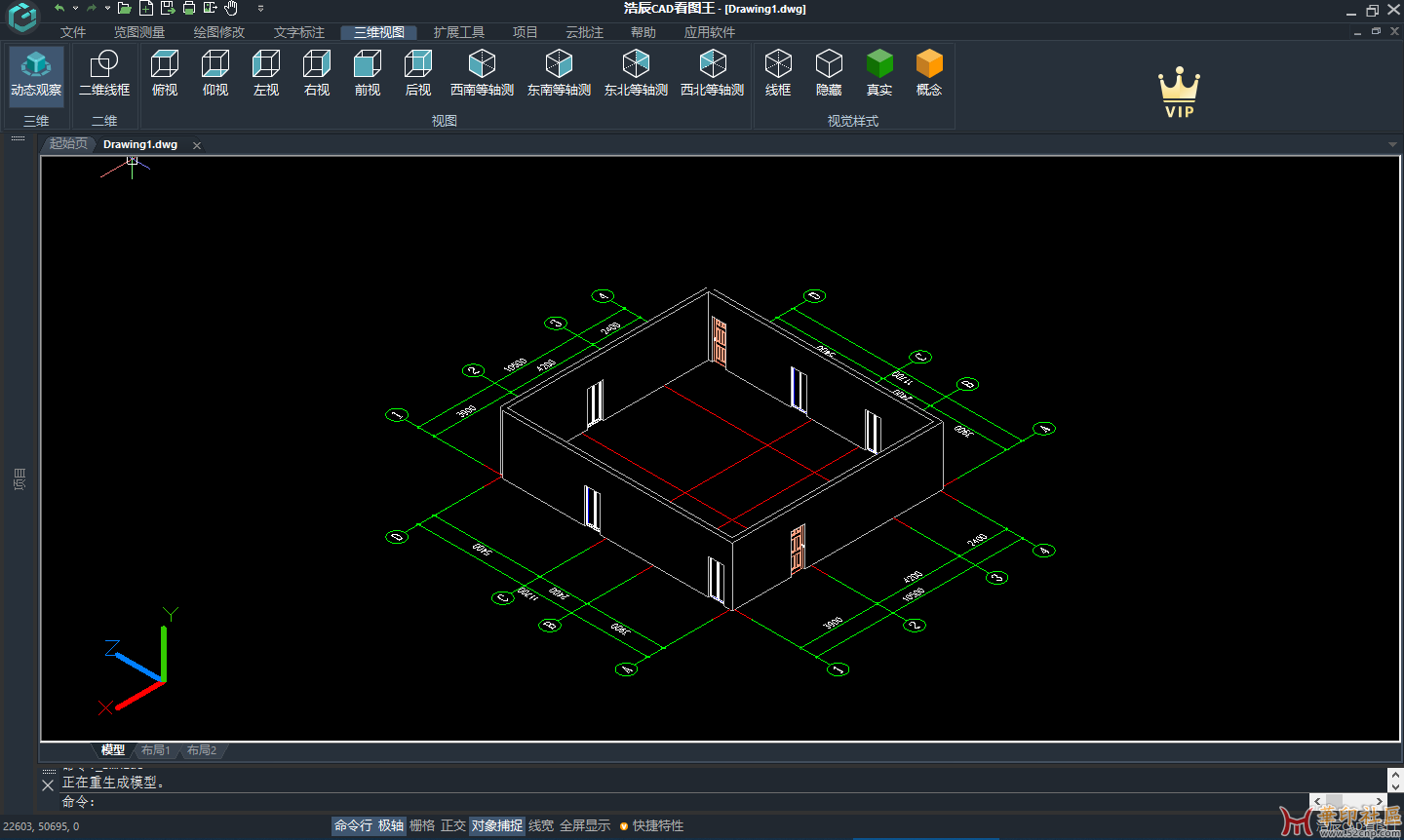Screen dimensions: 1404x840
Task: Switch to the 起始页 start page tab
Action: [68, 143]
